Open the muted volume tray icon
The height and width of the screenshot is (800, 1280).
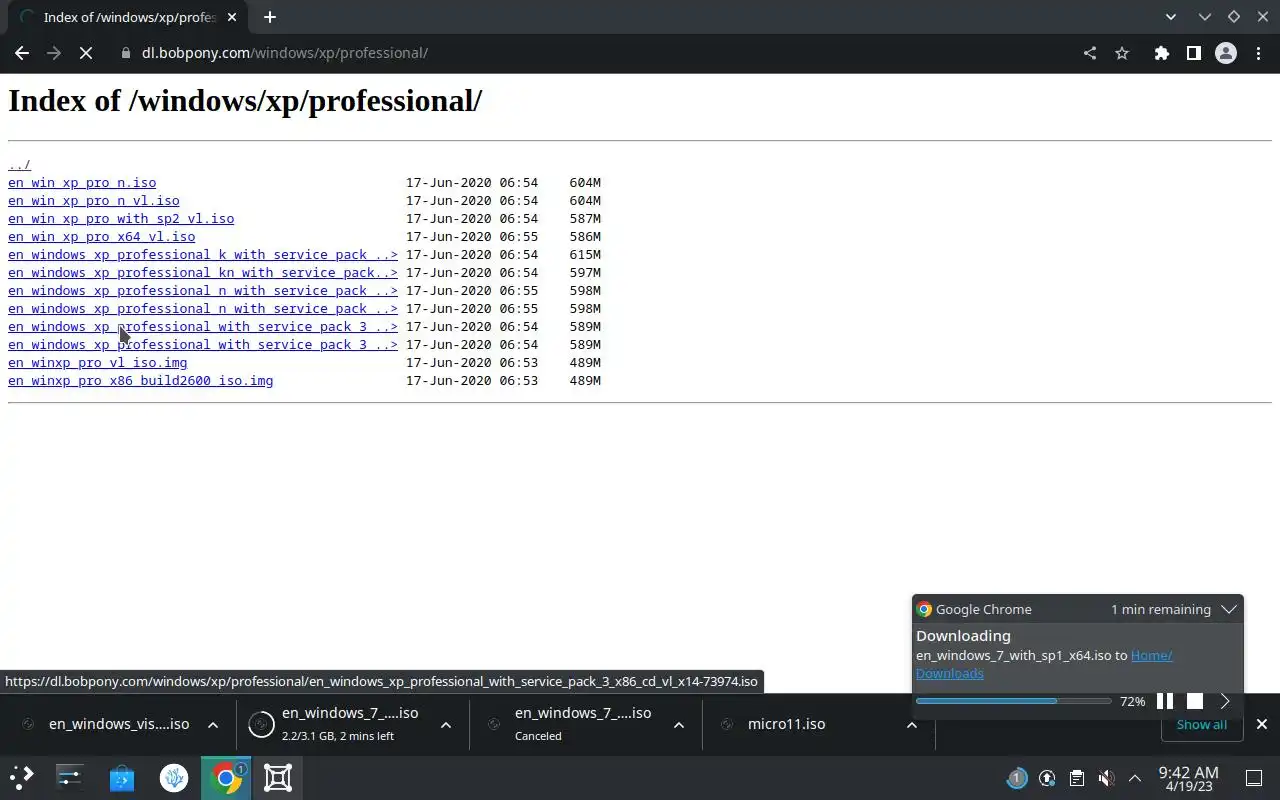point(1106,778)
